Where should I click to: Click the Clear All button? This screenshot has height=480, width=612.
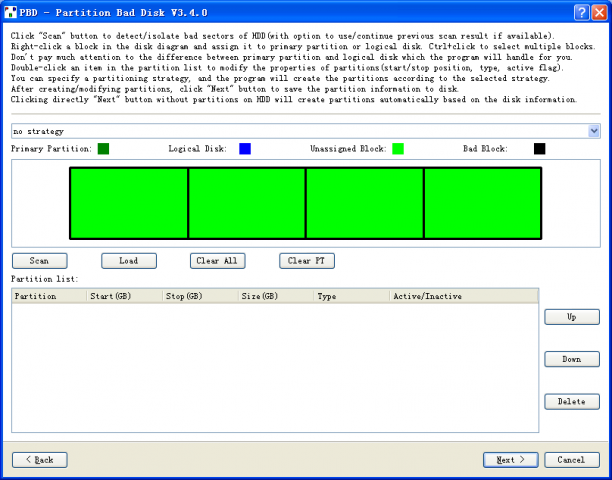(218, 261)
